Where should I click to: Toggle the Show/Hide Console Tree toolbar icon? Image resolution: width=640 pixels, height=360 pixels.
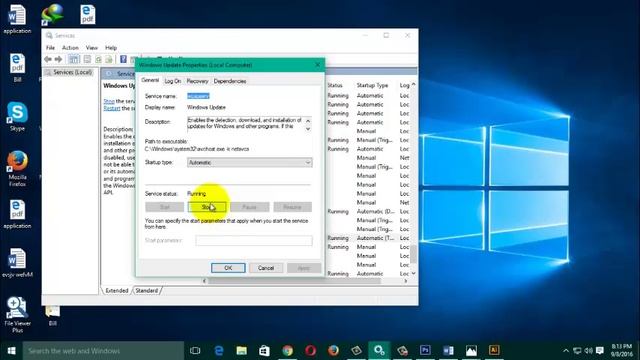point(73,59)
